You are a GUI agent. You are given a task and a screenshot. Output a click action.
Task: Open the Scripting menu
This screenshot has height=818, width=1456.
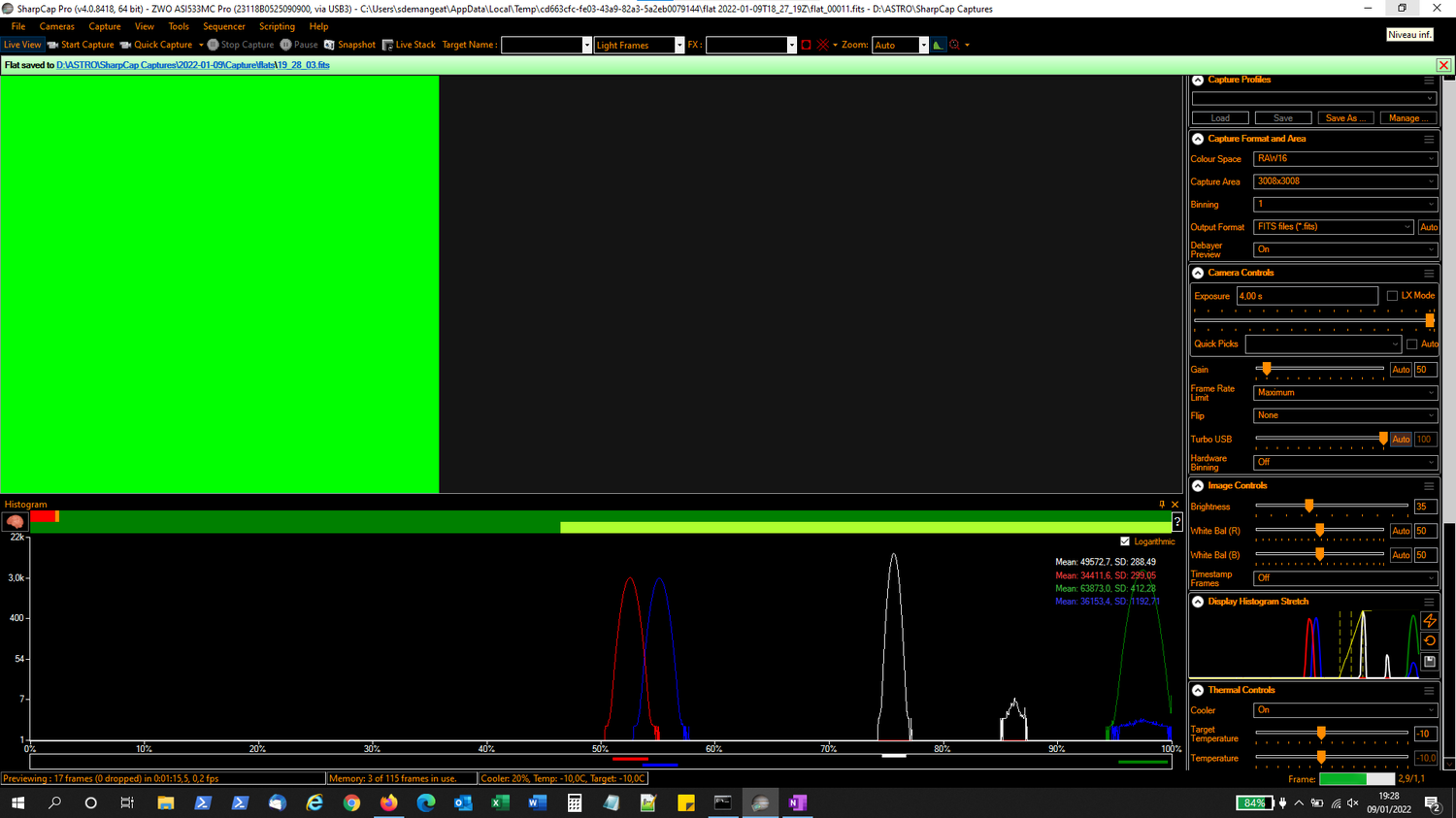[277, 26]
